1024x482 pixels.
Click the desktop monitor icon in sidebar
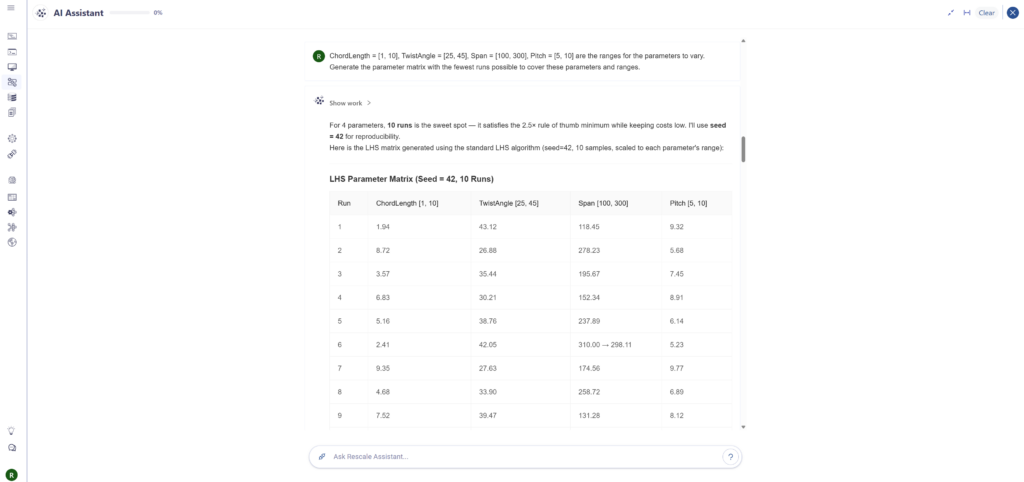click(12, 67)
